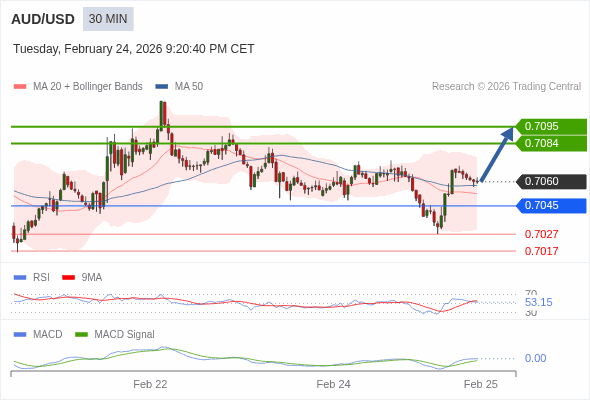Click the 0.7017 red support label

541,251
